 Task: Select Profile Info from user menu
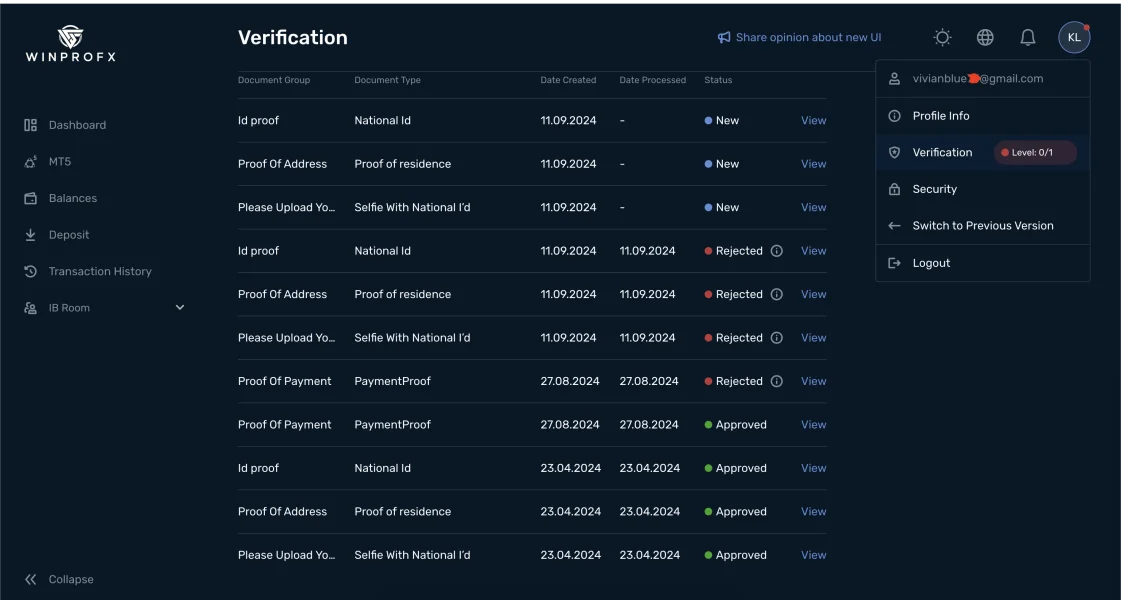coord(940,116)
